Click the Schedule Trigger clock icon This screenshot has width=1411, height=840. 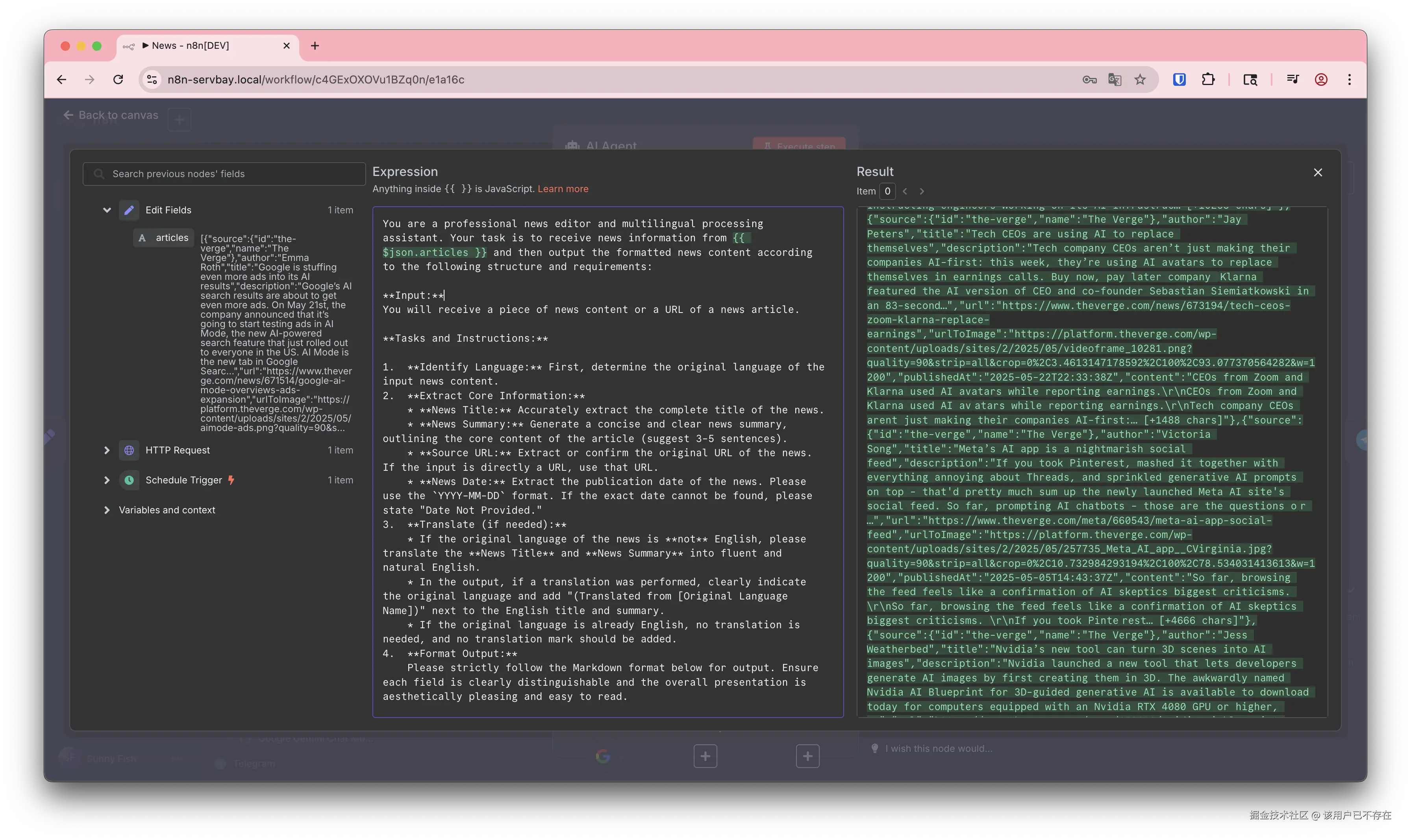point(129,480)
